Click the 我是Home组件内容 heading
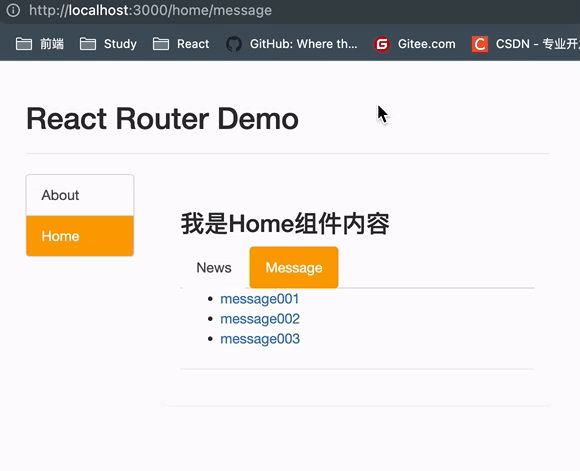Screen dimensions: 580x471 [285, 224]
